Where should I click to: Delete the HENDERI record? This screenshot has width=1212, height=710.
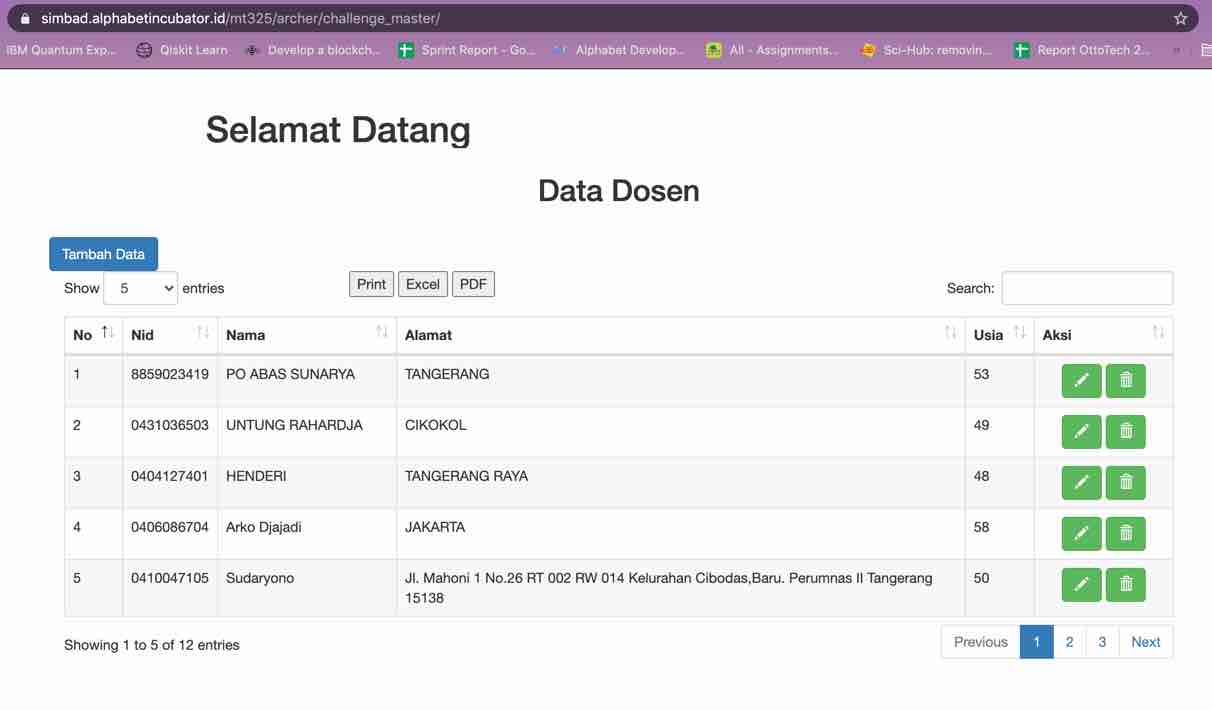(x=1126, y=483)
